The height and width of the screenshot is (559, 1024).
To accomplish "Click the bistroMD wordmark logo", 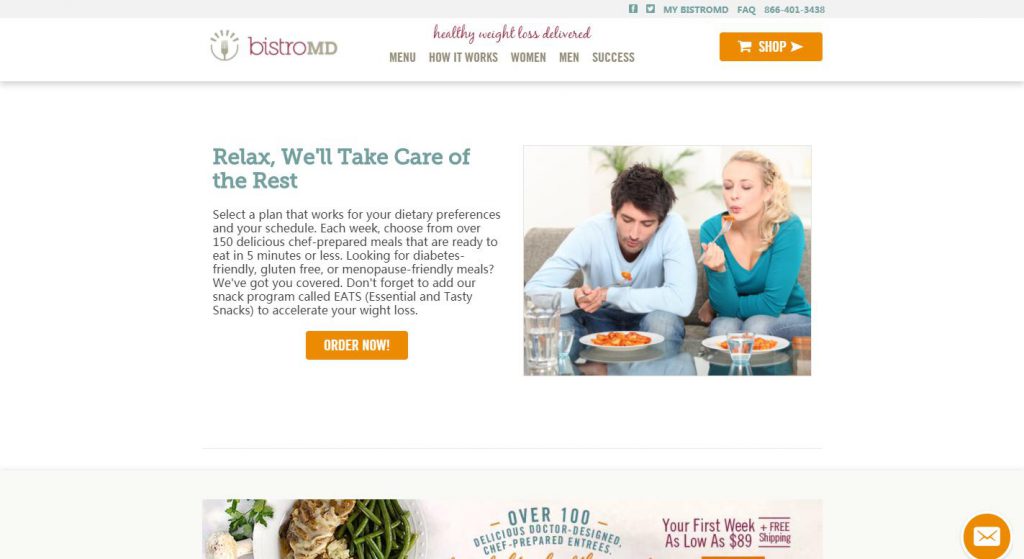I will 293,47.
